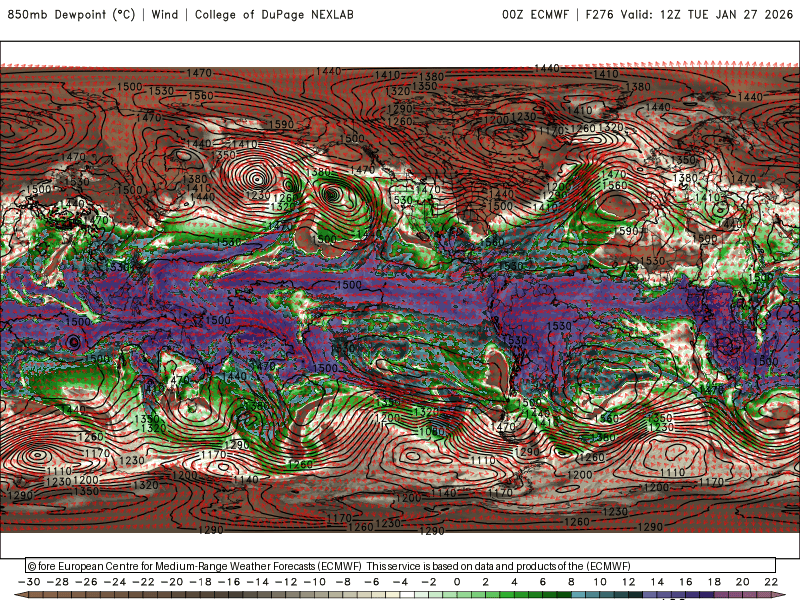Click the '16' legend value
Image resolution: width=800 pixels, height=600 pixels.
[x=686, y=582]
